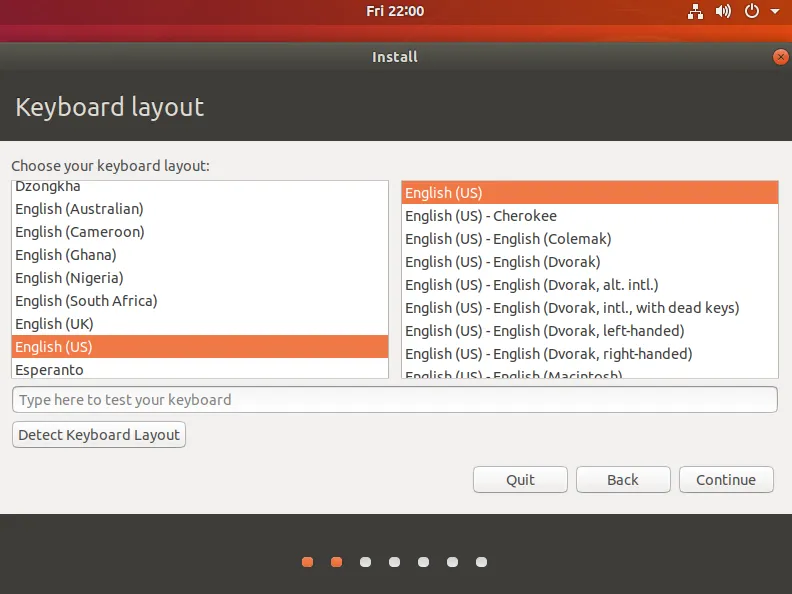Click Continue to proceed
The width and height of the screenshot is (792, 594).
[x=726, y=479]
